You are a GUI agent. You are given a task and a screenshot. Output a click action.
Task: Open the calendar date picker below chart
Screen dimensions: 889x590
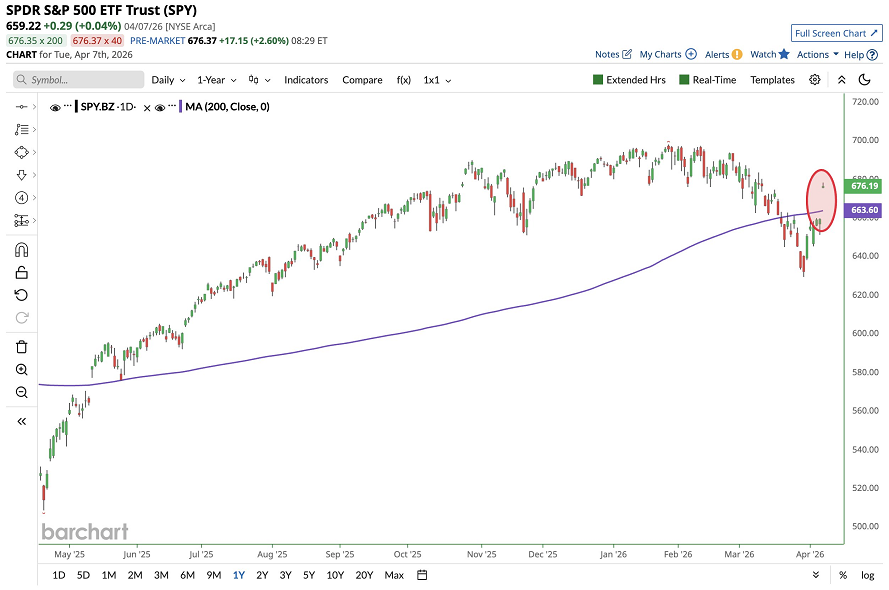[421, 575]
